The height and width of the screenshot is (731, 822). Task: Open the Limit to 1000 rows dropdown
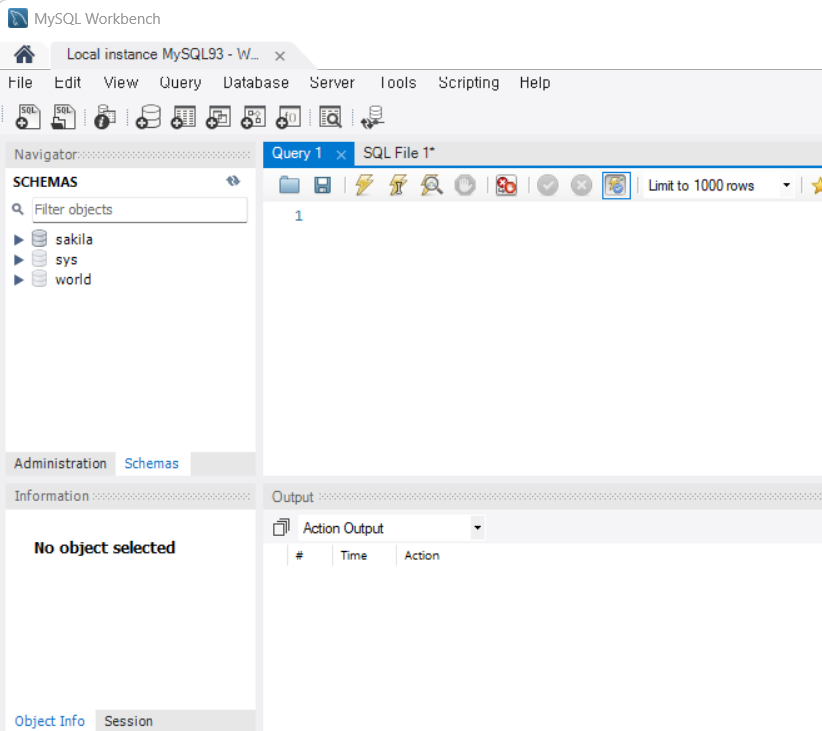click(786, 185)
